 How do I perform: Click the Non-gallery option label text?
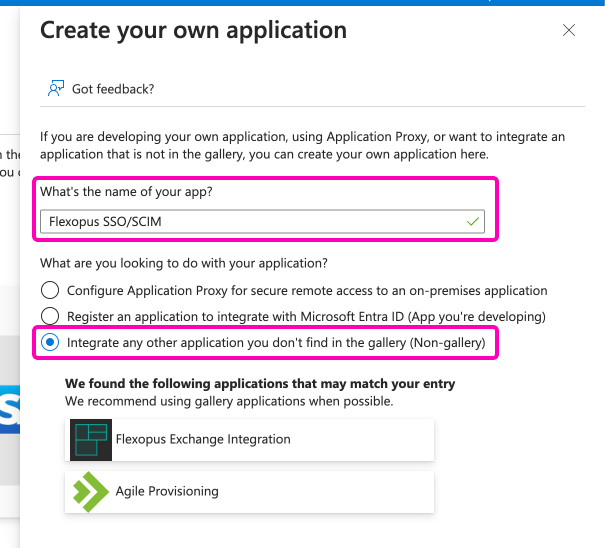pos(276,342)
